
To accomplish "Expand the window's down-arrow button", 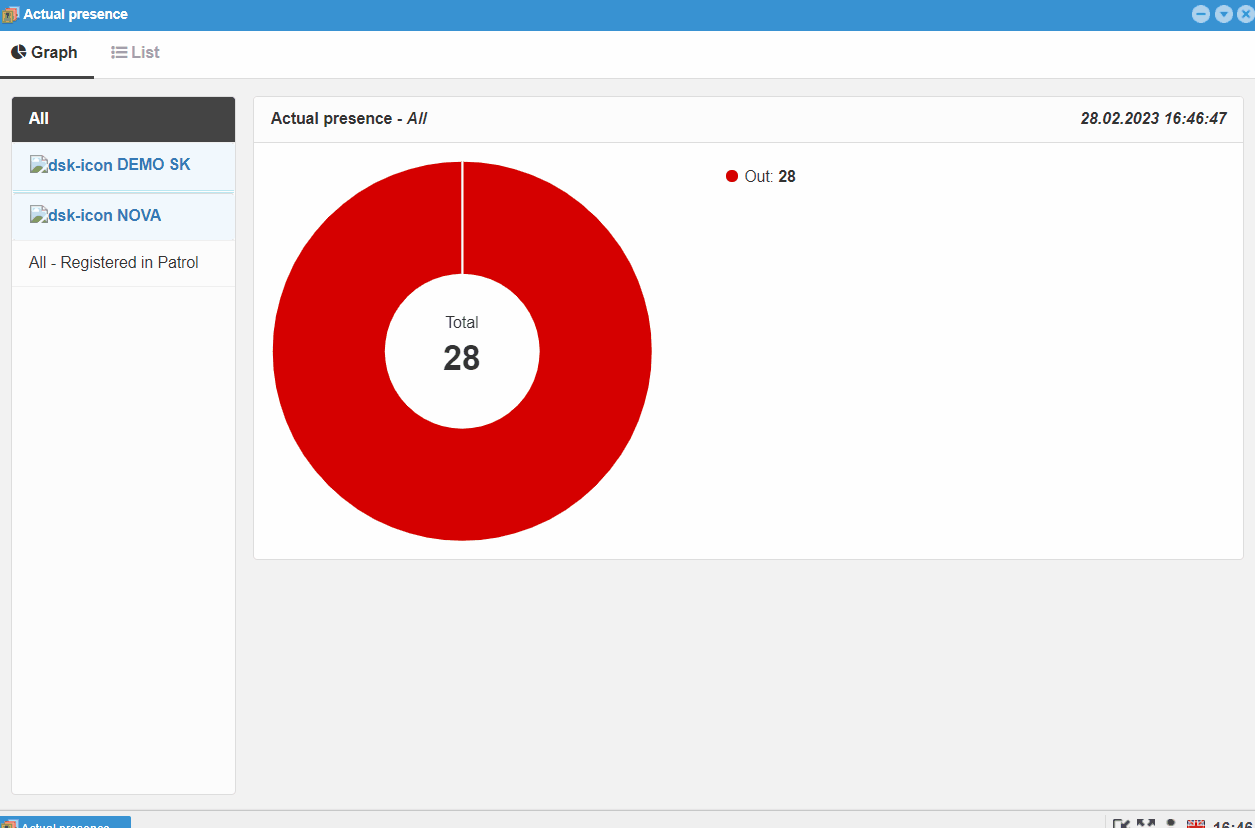I will point(1223,14).
